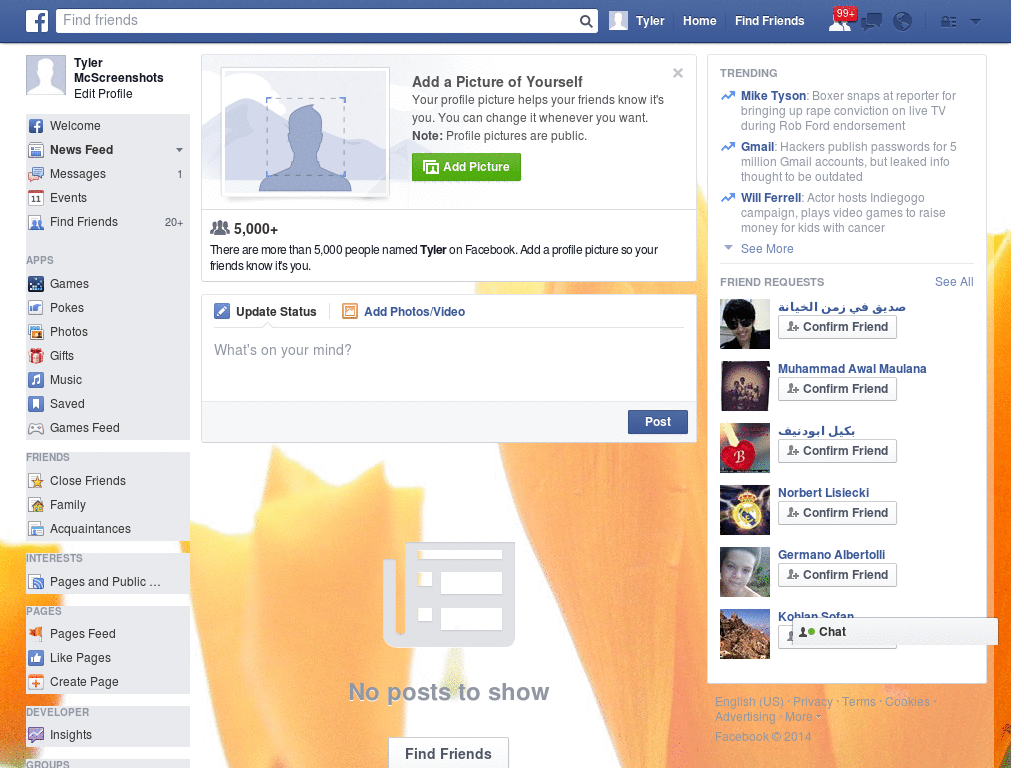
Task: Open Cookies footer link
Action: 907,701
